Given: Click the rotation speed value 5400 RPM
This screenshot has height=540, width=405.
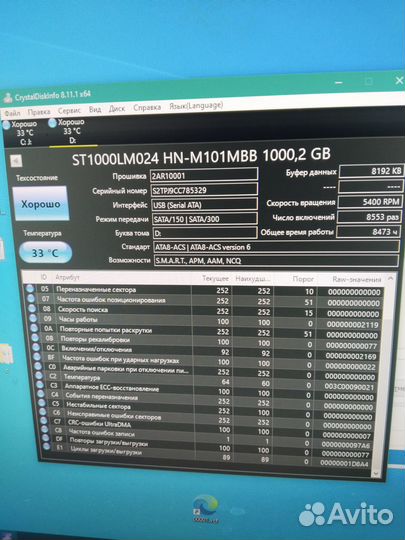Looking at the screenshot, I should pyautogui.click(x=370, y=202).
